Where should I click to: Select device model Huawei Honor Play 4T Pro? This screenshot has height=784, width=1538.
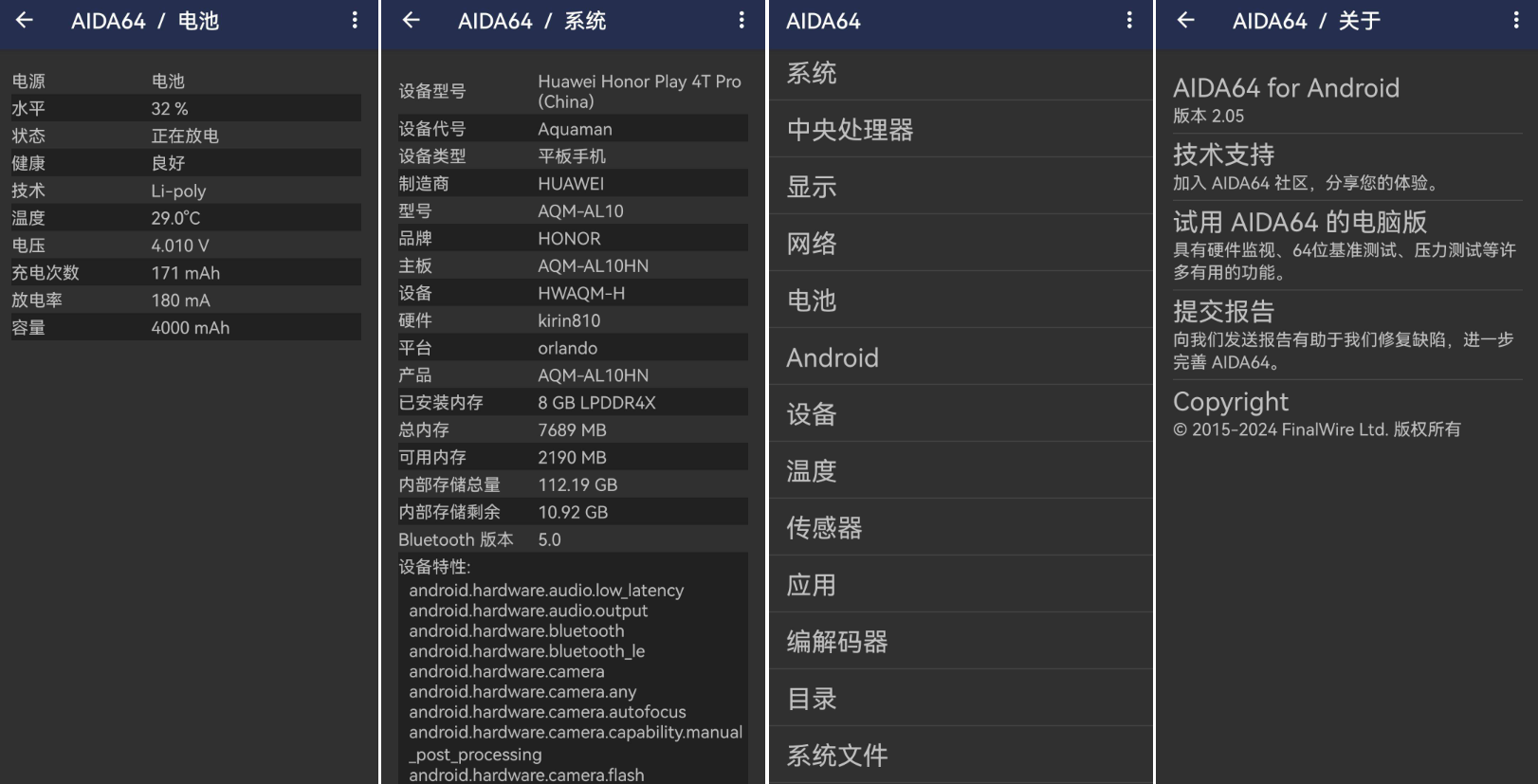point(640,91)
